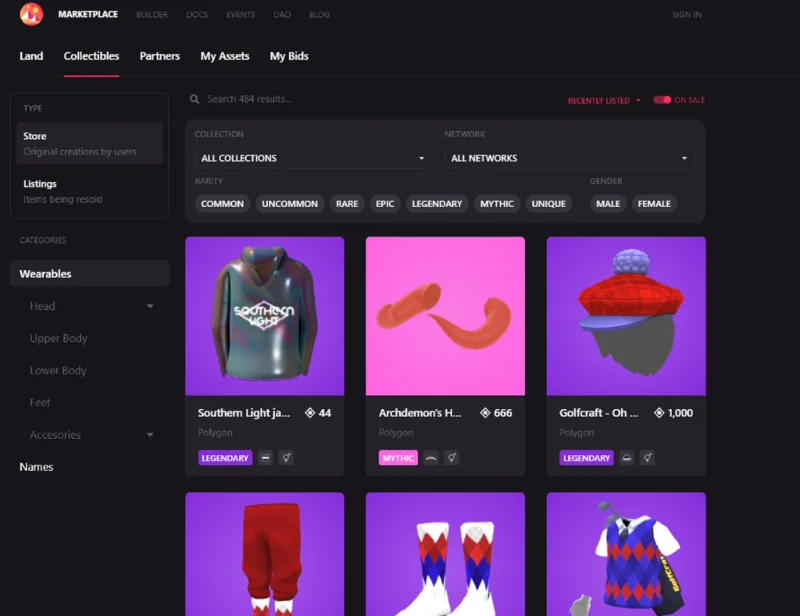Screen dimensions: 800x616
Task: Click the gender icon on Archdemon's card
Action: point(452,458)
